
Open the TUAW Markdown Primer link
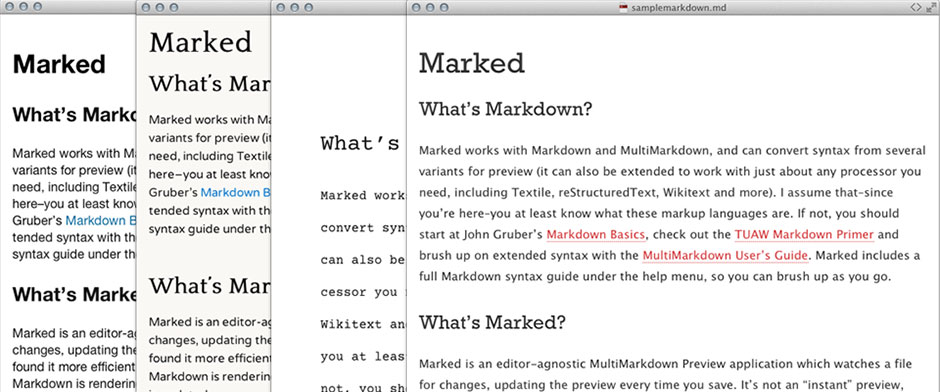pyautogui.click(x=804, y=234)
